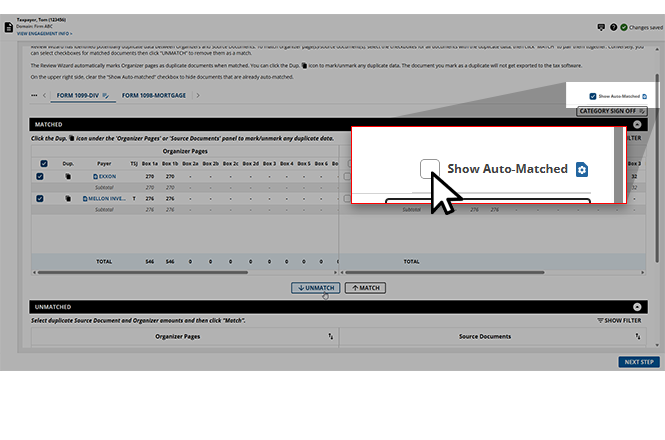Proceed with the NEXT STEP button
665x440 pixels.
(x=639, y=362)
